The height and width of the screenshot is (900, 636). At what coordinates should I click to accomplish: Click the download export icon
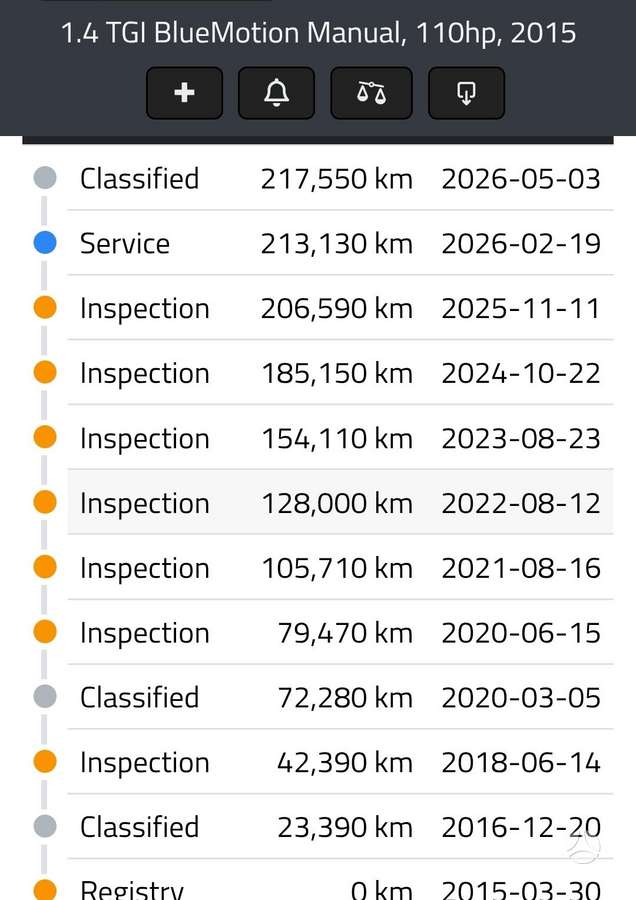point(466,93)
